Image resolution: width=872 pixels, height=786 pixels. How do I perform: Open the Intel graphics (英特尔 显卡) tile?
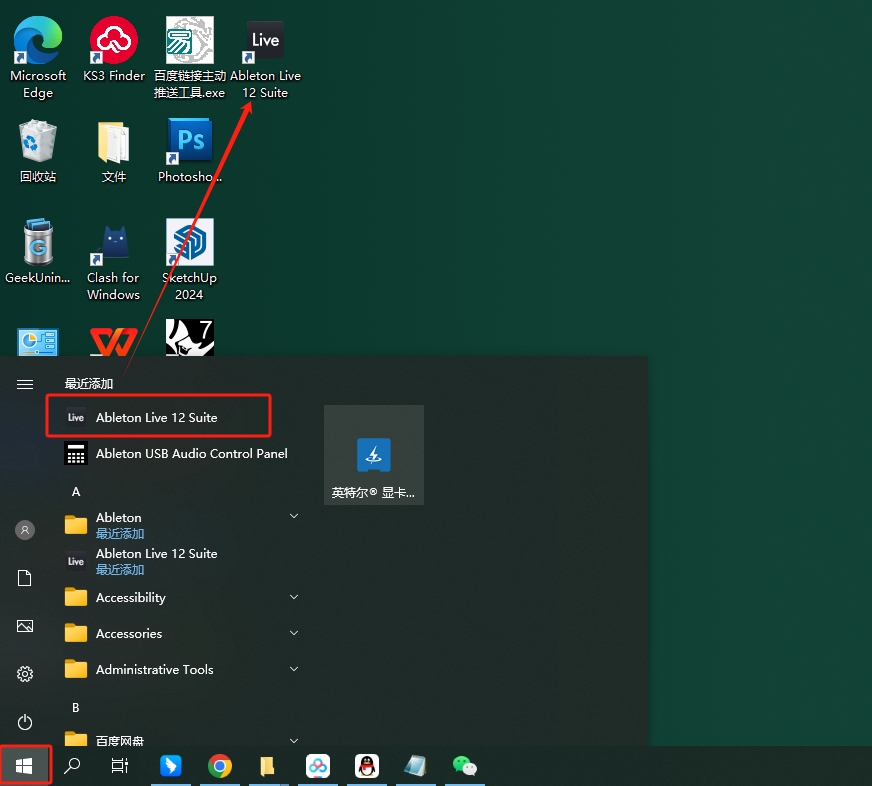[x=374, y=455]
